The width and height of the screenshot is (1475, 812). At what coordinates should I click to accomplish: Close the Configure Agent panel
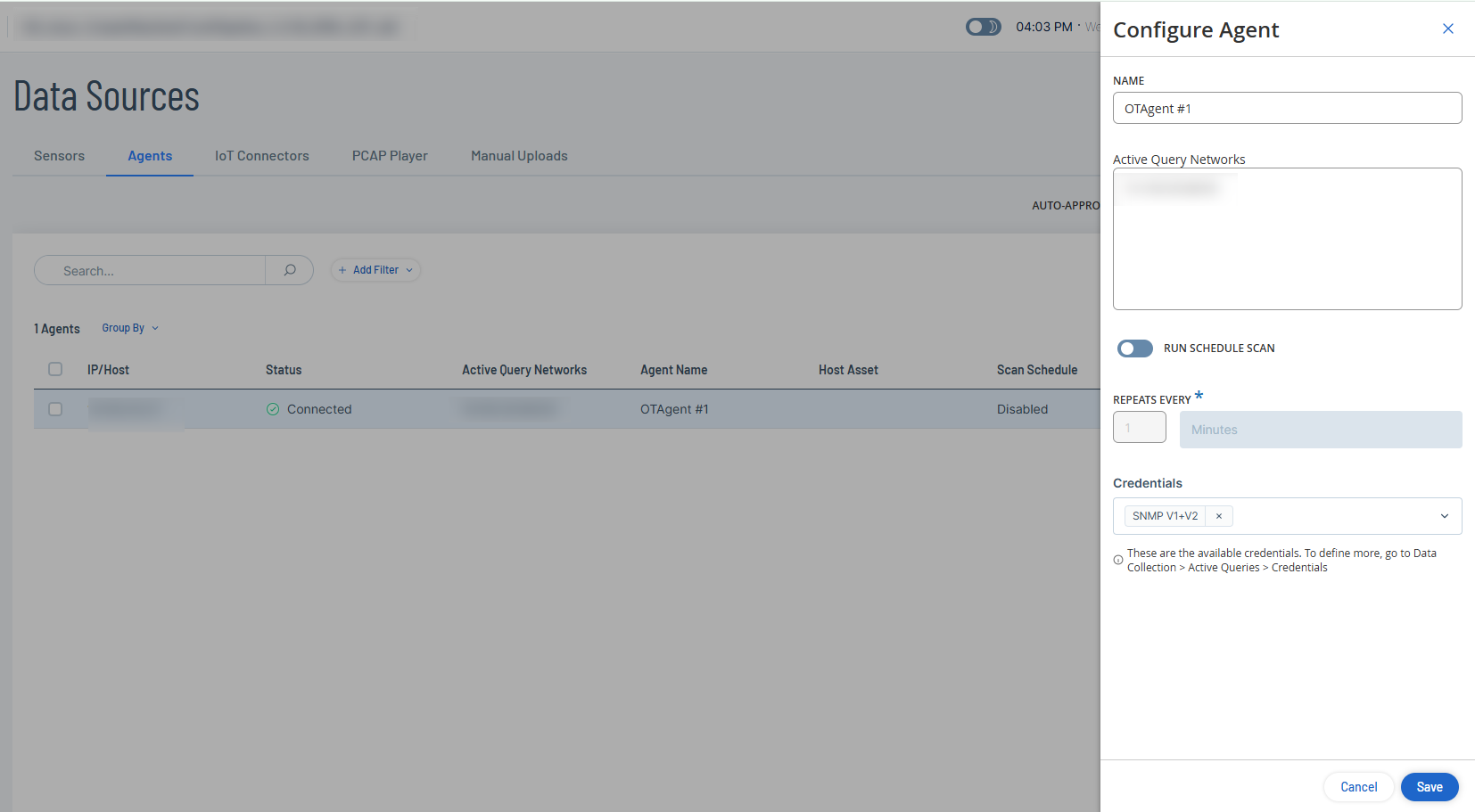coord(1447,29)
